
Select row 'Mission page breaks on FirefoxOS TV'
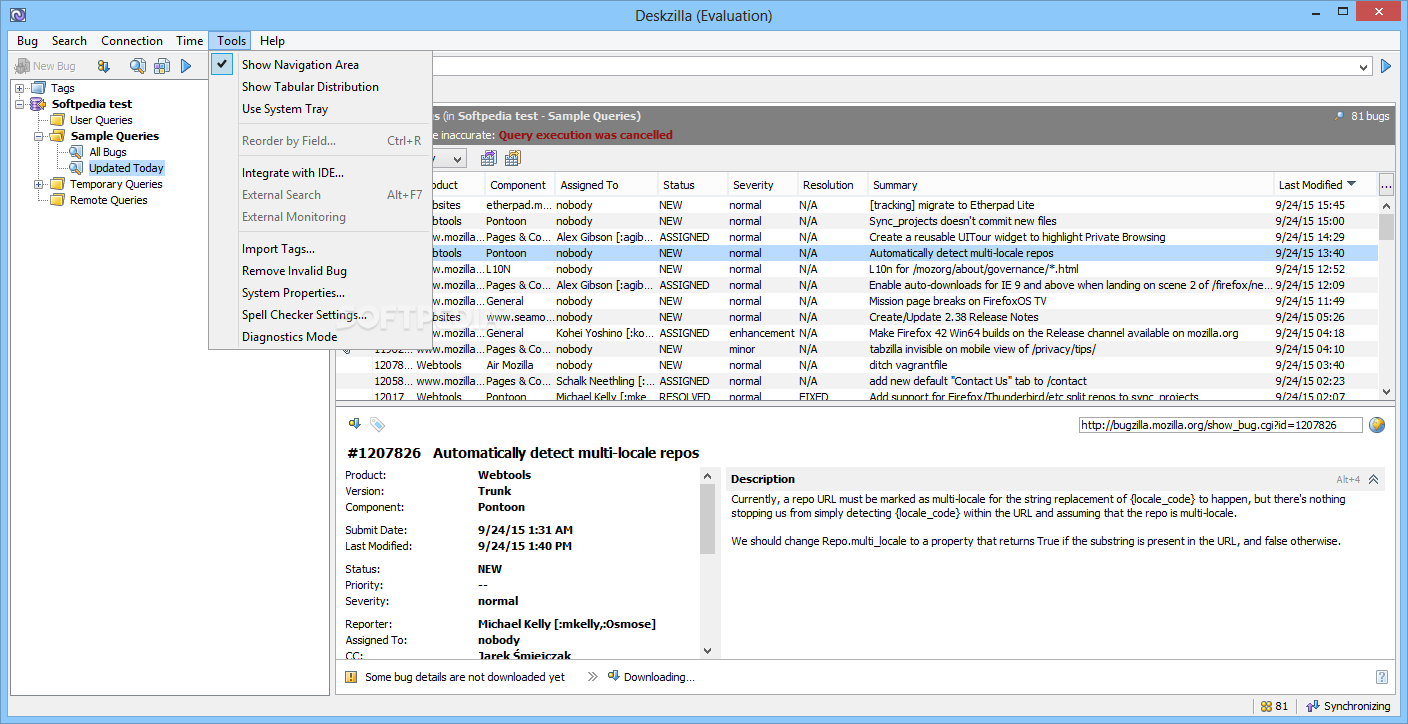[x=857, y=301]
